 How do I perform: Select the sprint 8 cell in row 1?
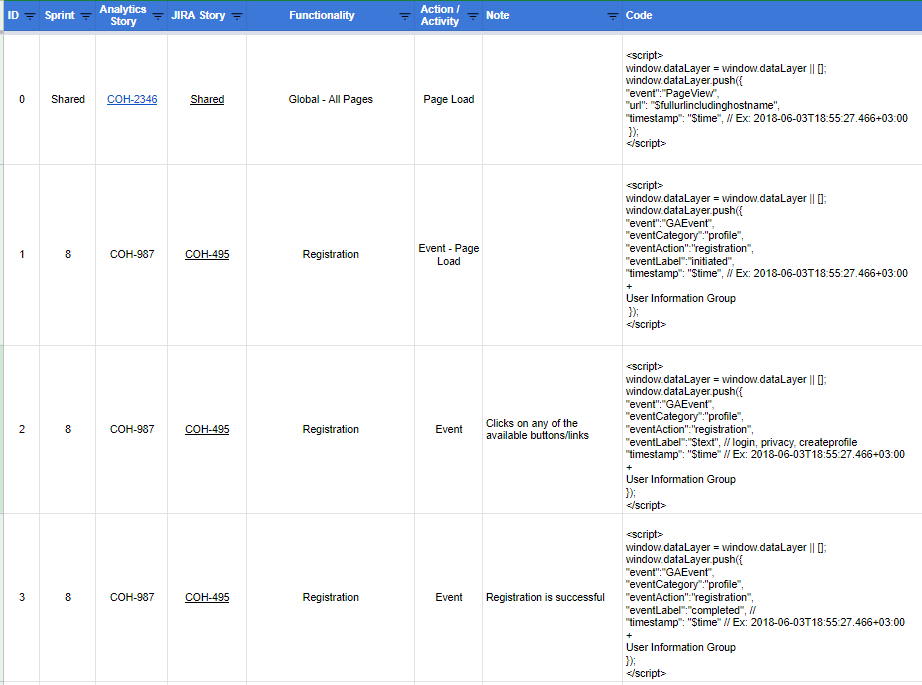(x=68, y=255)
